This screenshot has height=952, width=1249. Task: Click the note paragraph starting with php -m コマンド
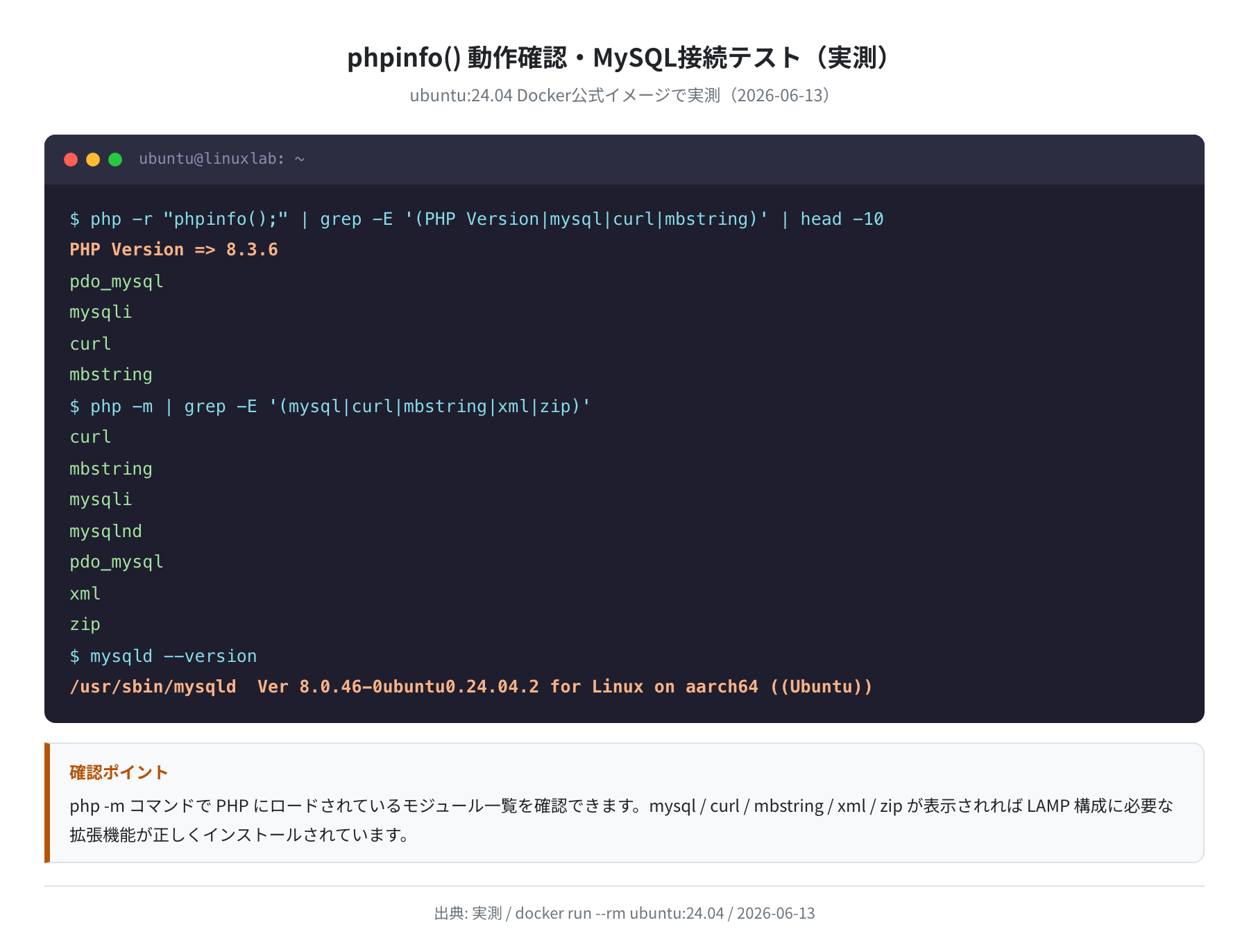[x=621, y=819]
